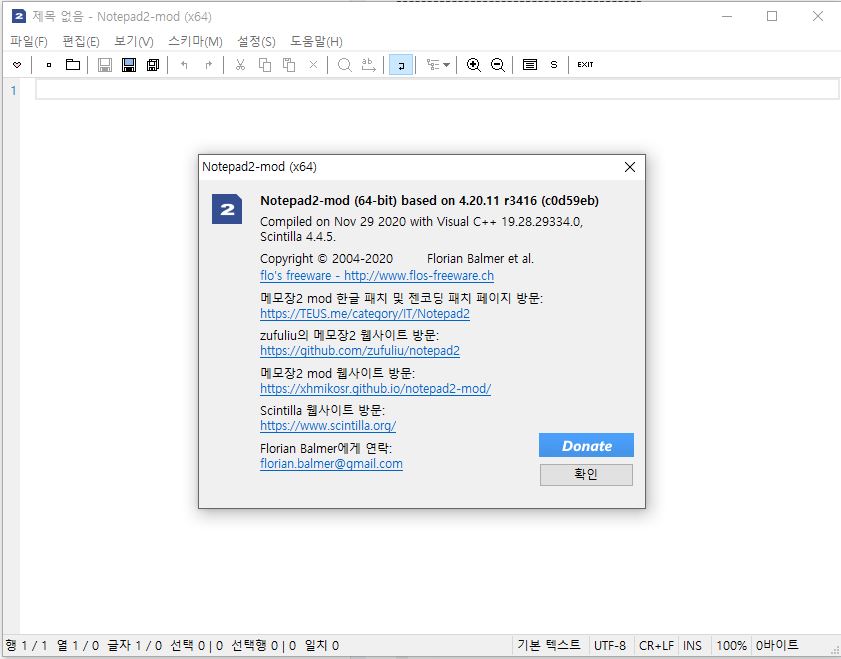The width and height of the screenshot is (841, 659).
Task: Maximize the Notepad2-mod main window
Action: [772, 16]
